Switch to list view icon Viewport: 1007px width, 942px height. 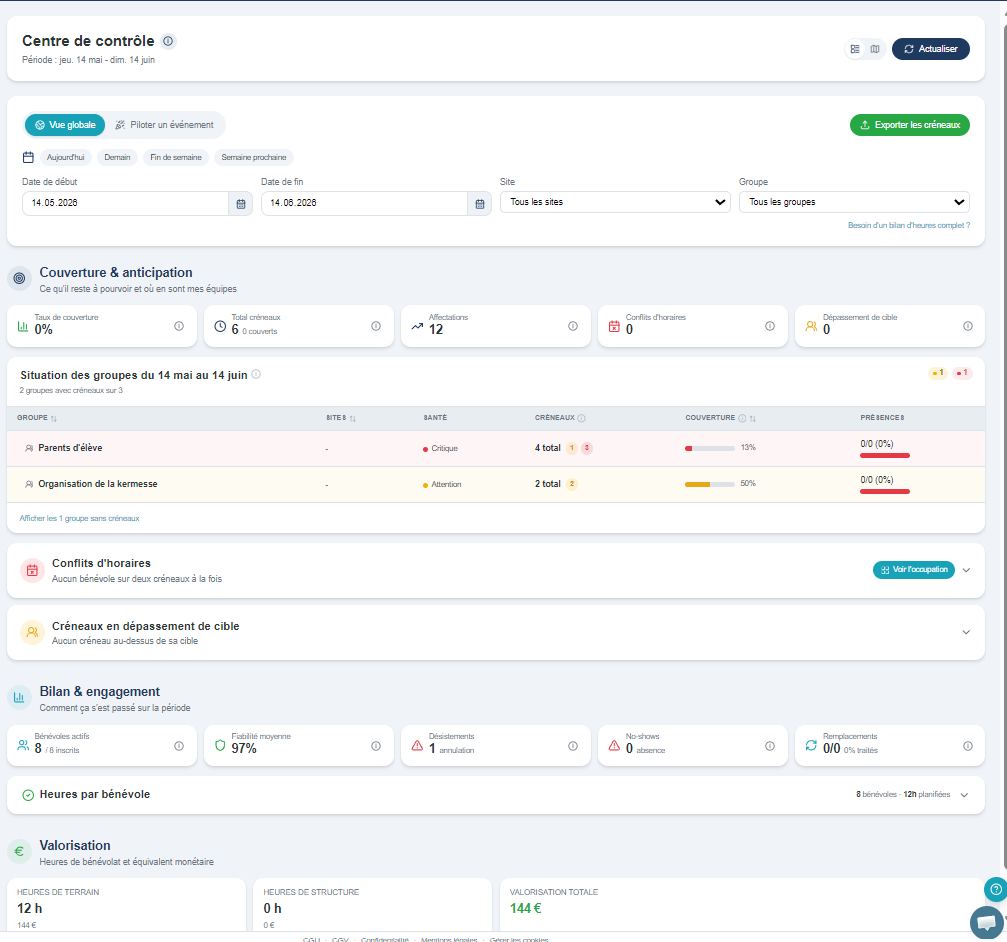click(x=855, y=49)
